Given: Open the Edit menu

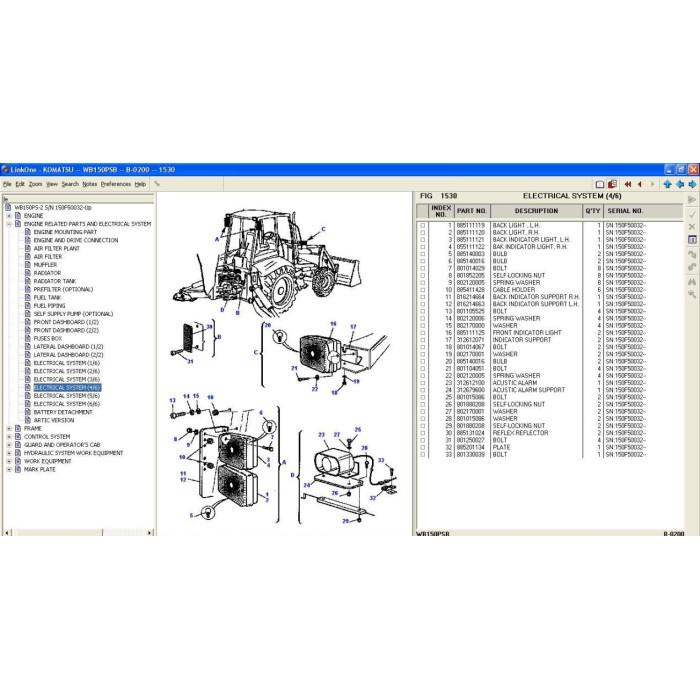Looking at the screenshot, I should [x=20, y=184].
